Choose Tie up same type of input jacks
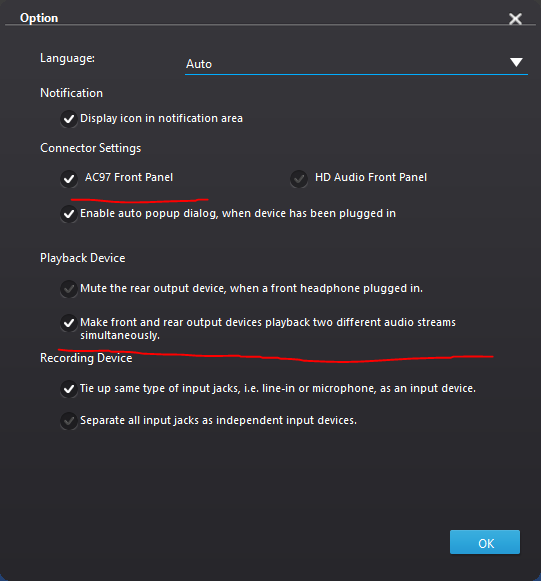The height and width of the screenshot is (581, 541). [x=69, y=389]
